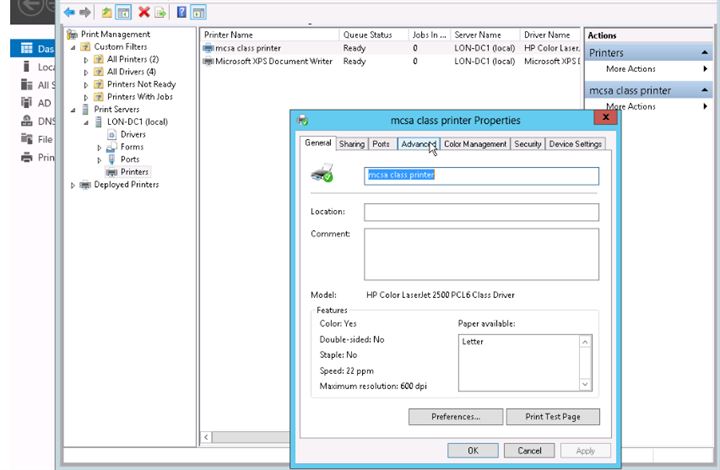This screenshot has height=470, width=720.
Task: Click the Print Servers node icon
Action: pos(85,109)
